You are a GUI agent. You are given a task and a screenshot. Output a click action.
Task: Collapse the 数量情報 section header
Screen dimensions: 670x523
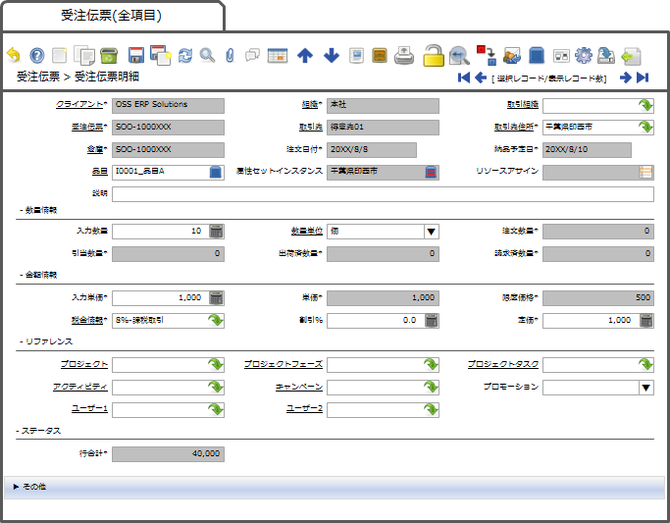click(38, 210)
